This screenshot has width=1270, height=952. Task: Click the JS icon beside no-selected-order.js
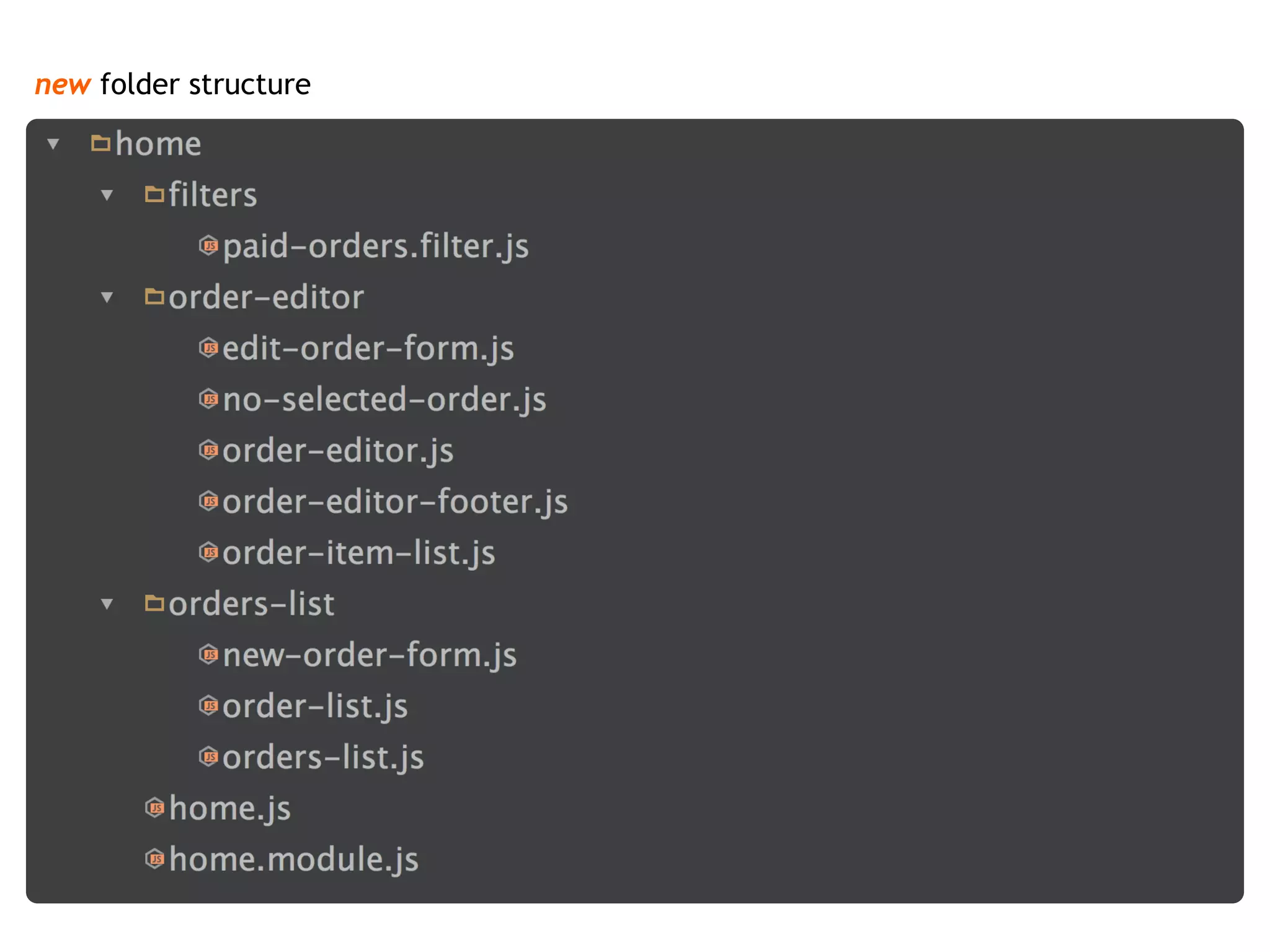[208, 399]
